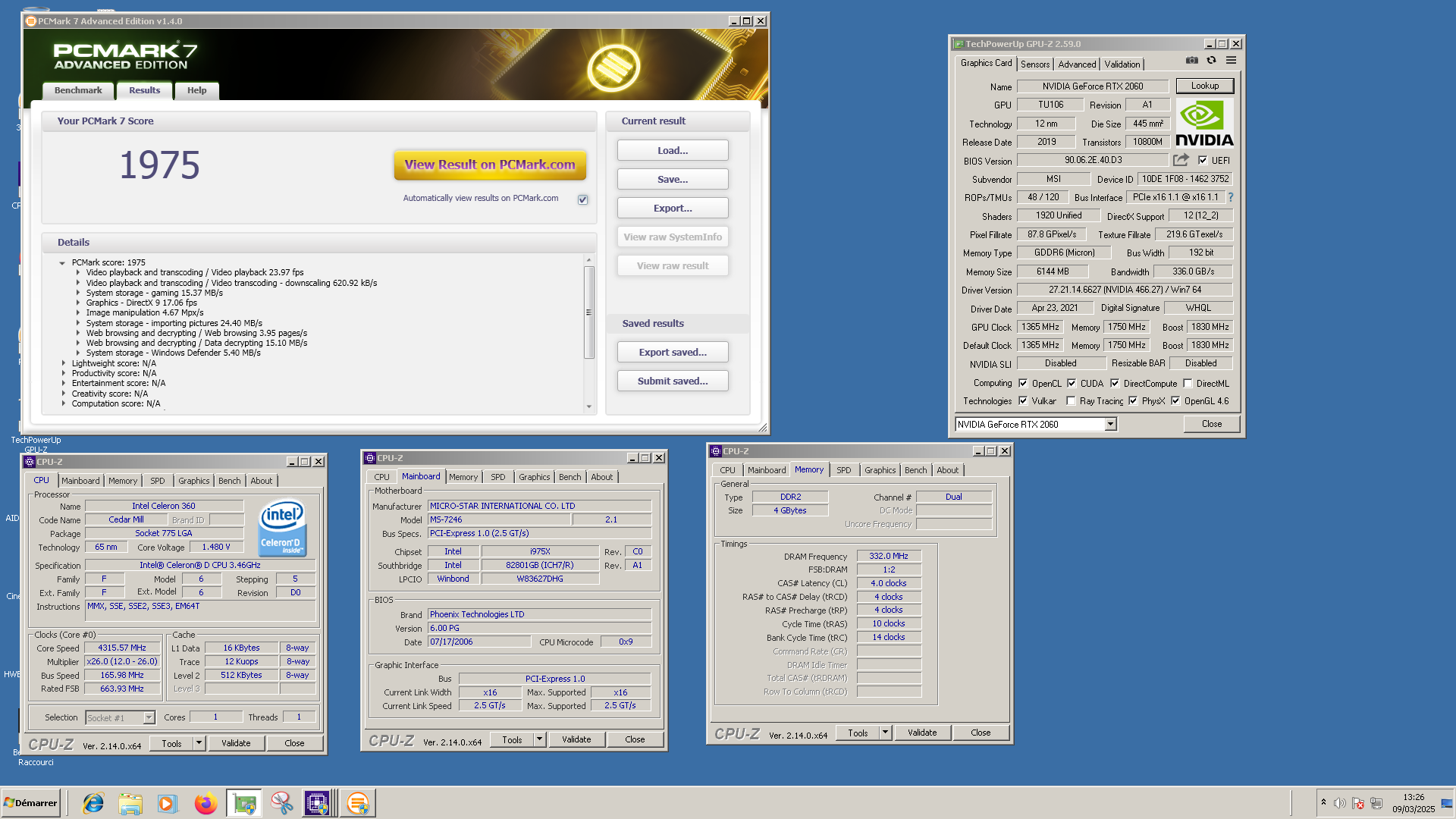Launch Windows Media Player from taskbar
Viewport: 1456px width, 819px height.
168,803
